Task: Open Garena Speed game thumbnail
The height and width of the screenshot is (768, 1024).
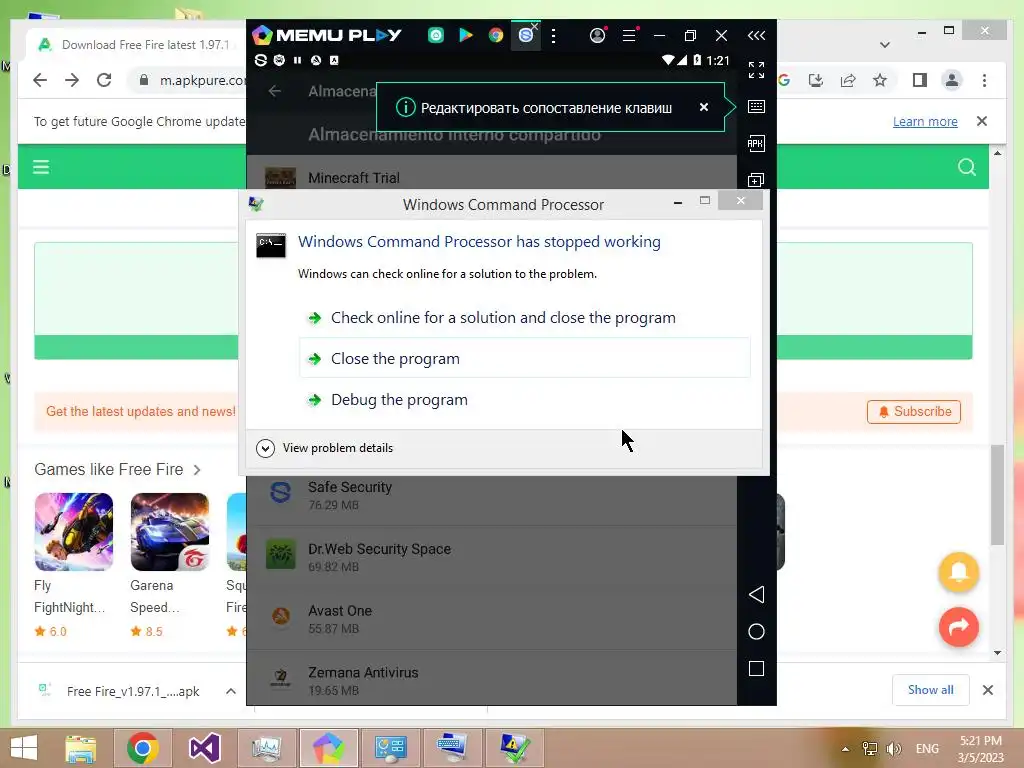Action: click(170, 532)
